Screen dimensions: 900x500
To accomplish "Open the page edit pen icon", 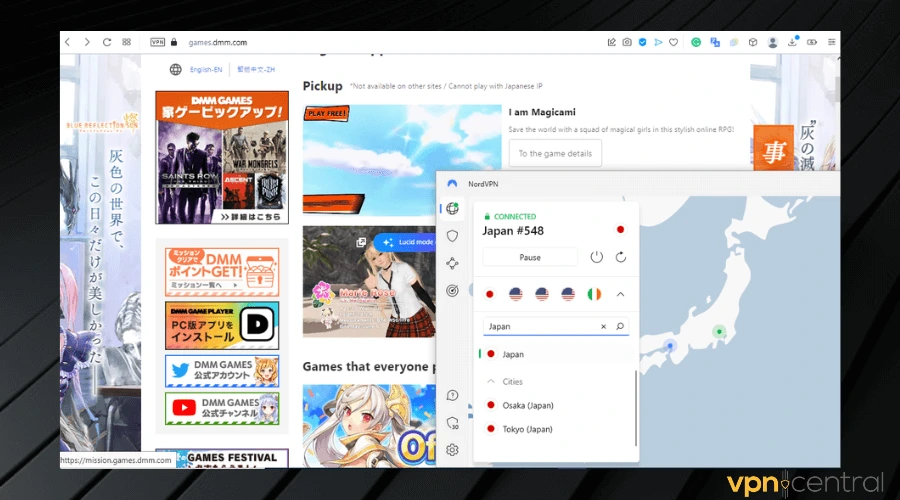I will [611, 42].
